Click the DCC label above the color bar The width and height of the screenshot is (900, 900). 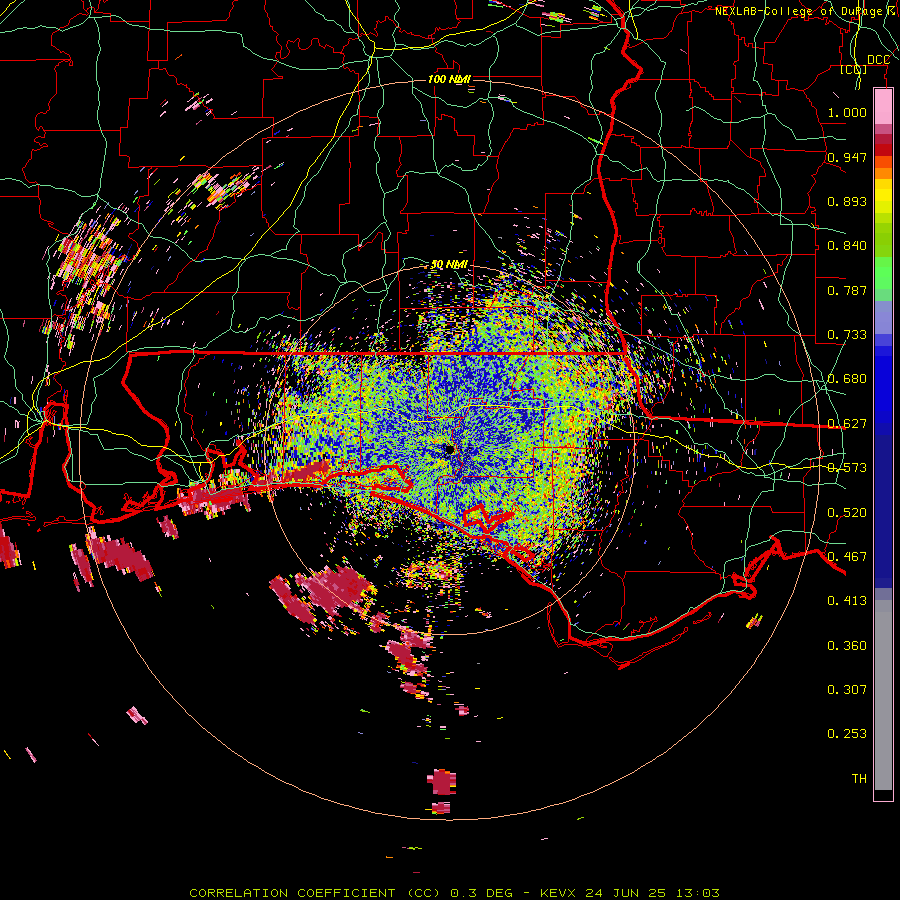click(x=878, y=60)
